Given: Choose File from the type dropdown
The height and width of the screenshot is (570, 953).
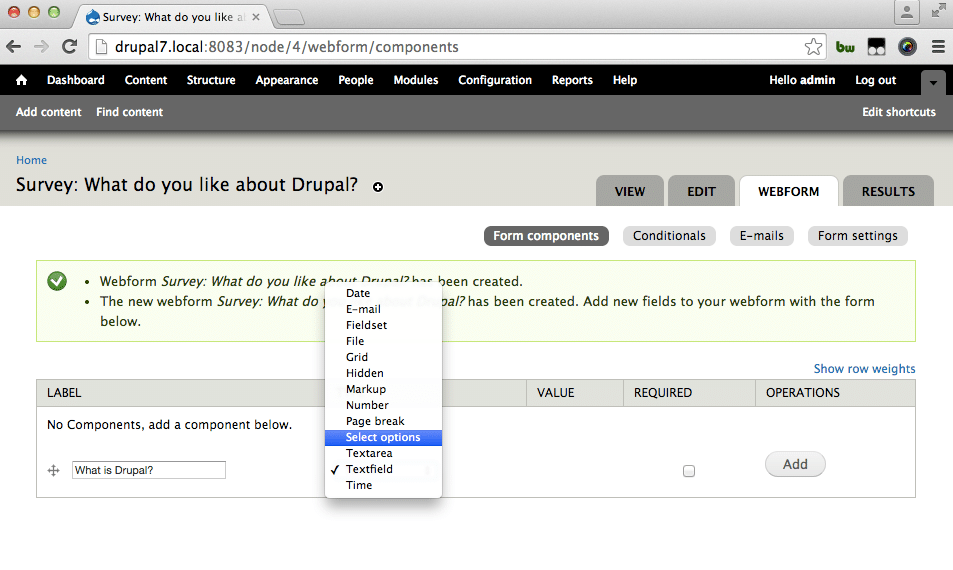Looking at the screenshot, I should 384,341.
